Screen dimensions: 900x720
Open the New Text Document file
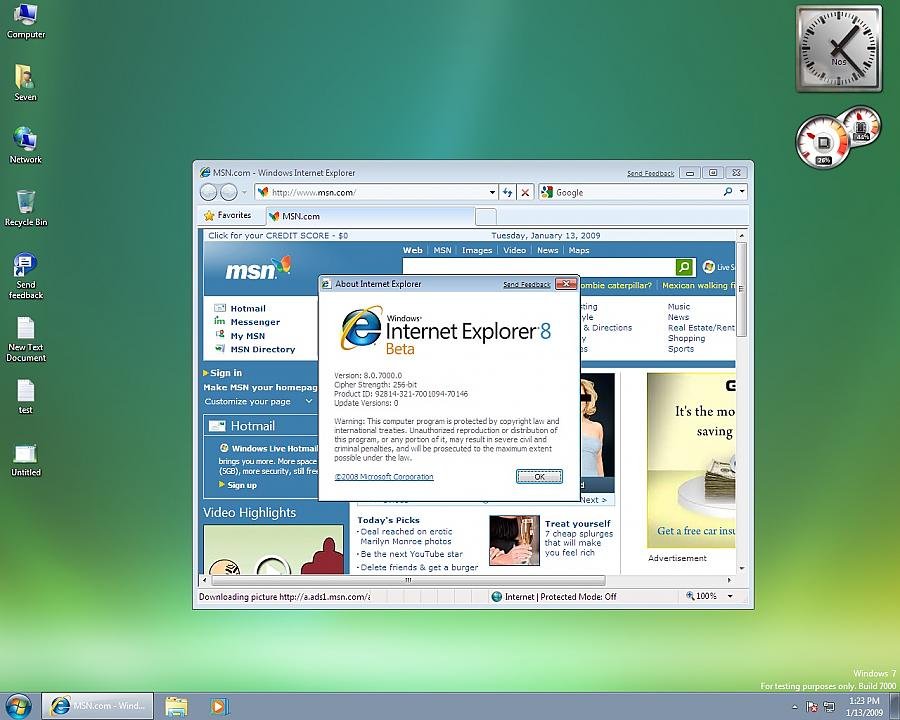point(25,339)
